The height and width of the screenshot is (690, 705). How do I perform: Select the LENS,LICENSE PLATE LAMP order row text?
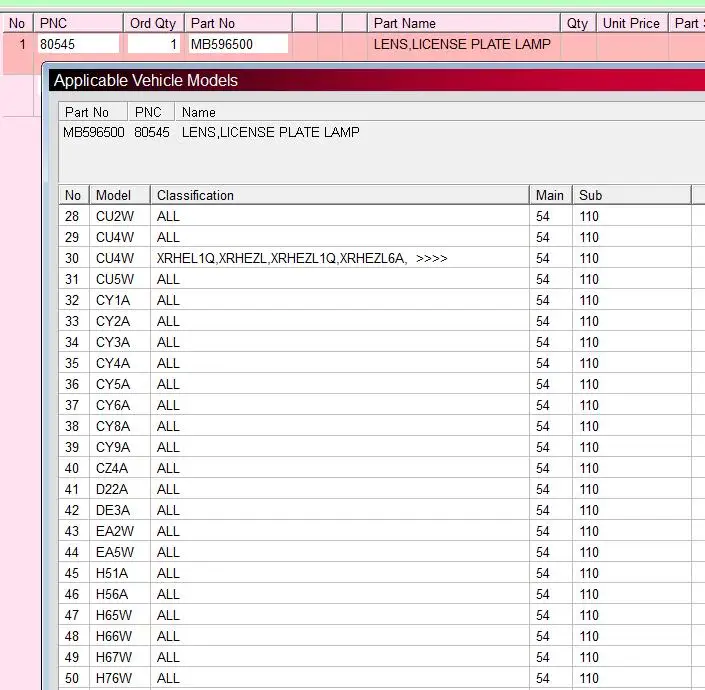(462, 44)
